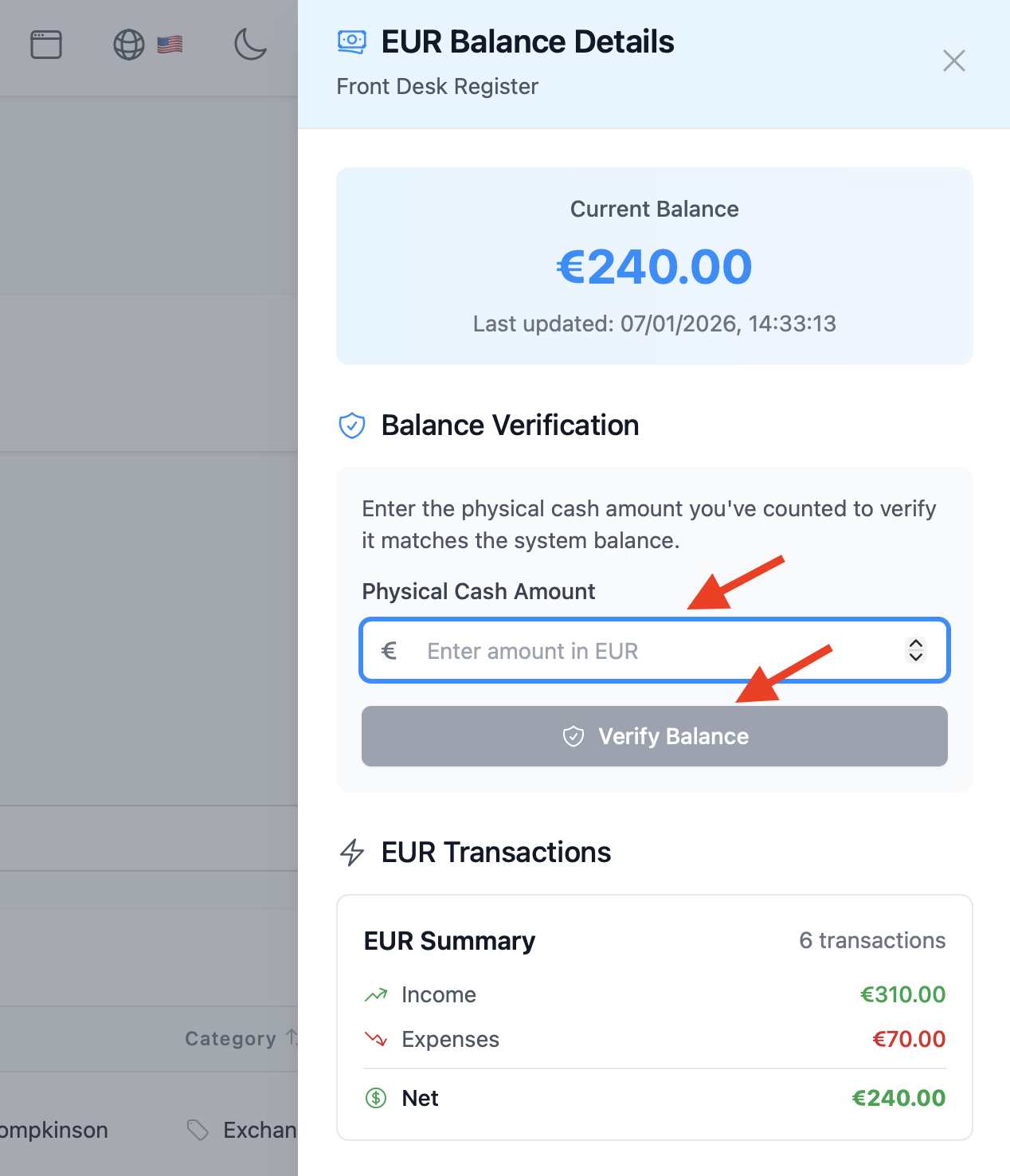
Task: Click the shield icon next to Balance Verification
Action: (x=352, y=425)
